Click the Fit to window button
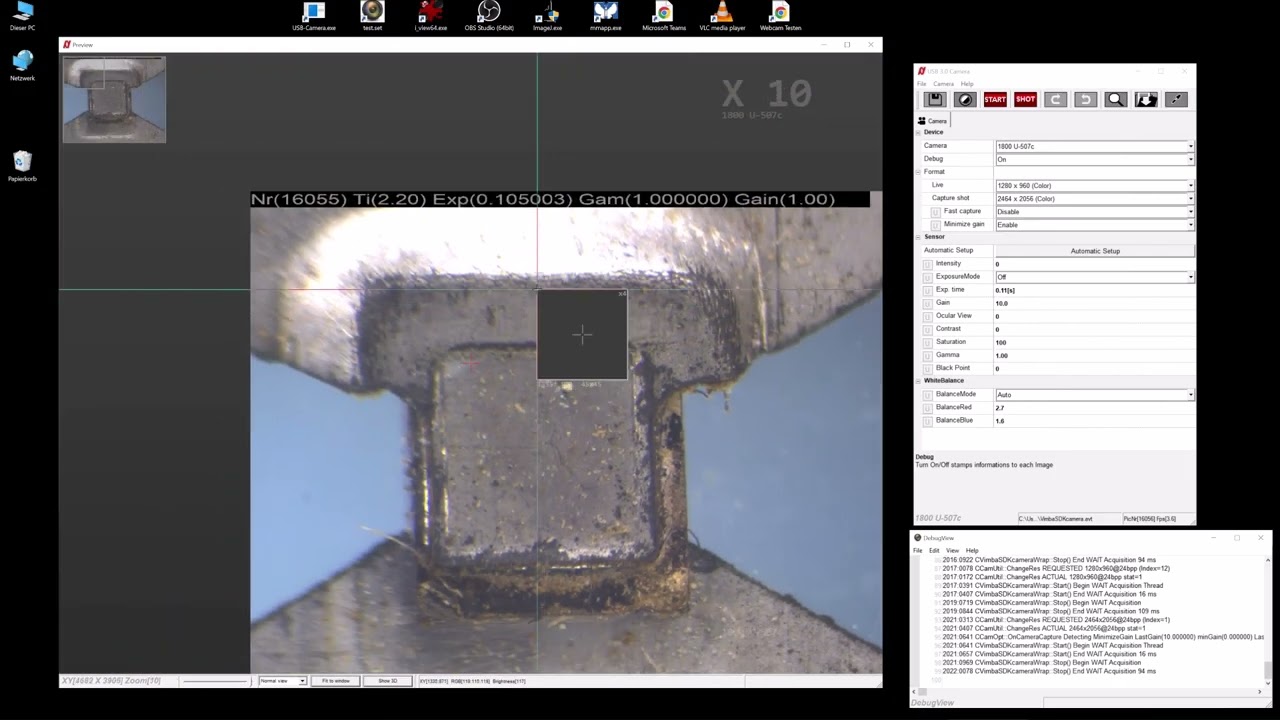The width and height of the screenshot is (1280, 720). (x=336, y=681)
